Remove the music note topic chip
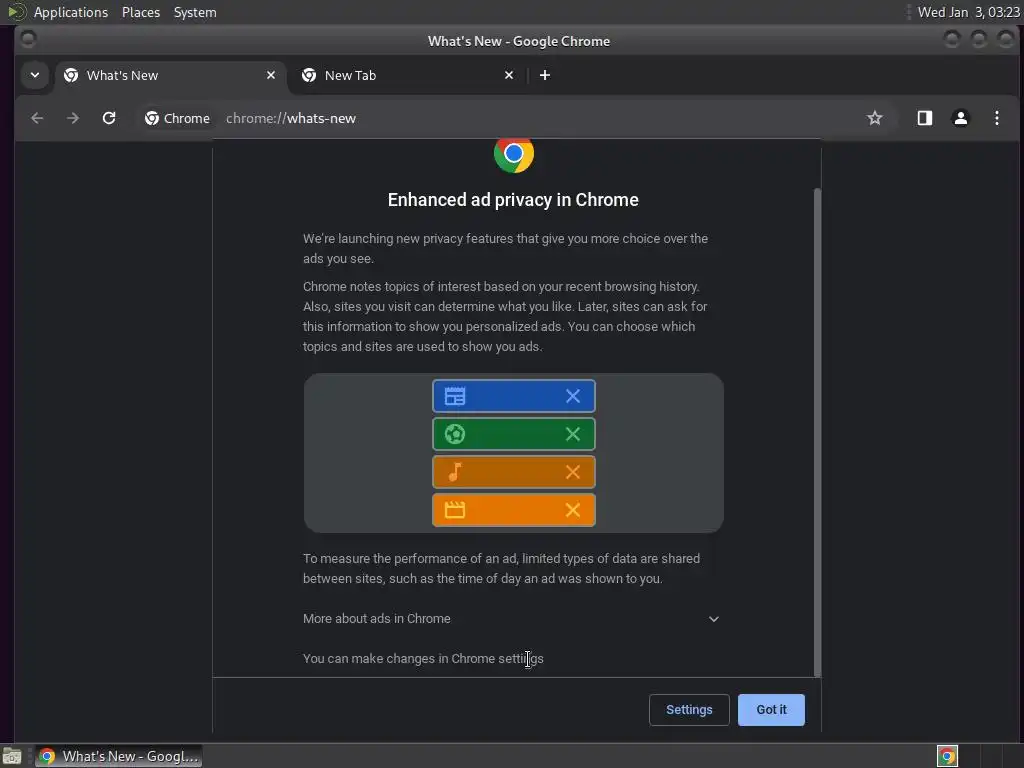 click(573, 472)
